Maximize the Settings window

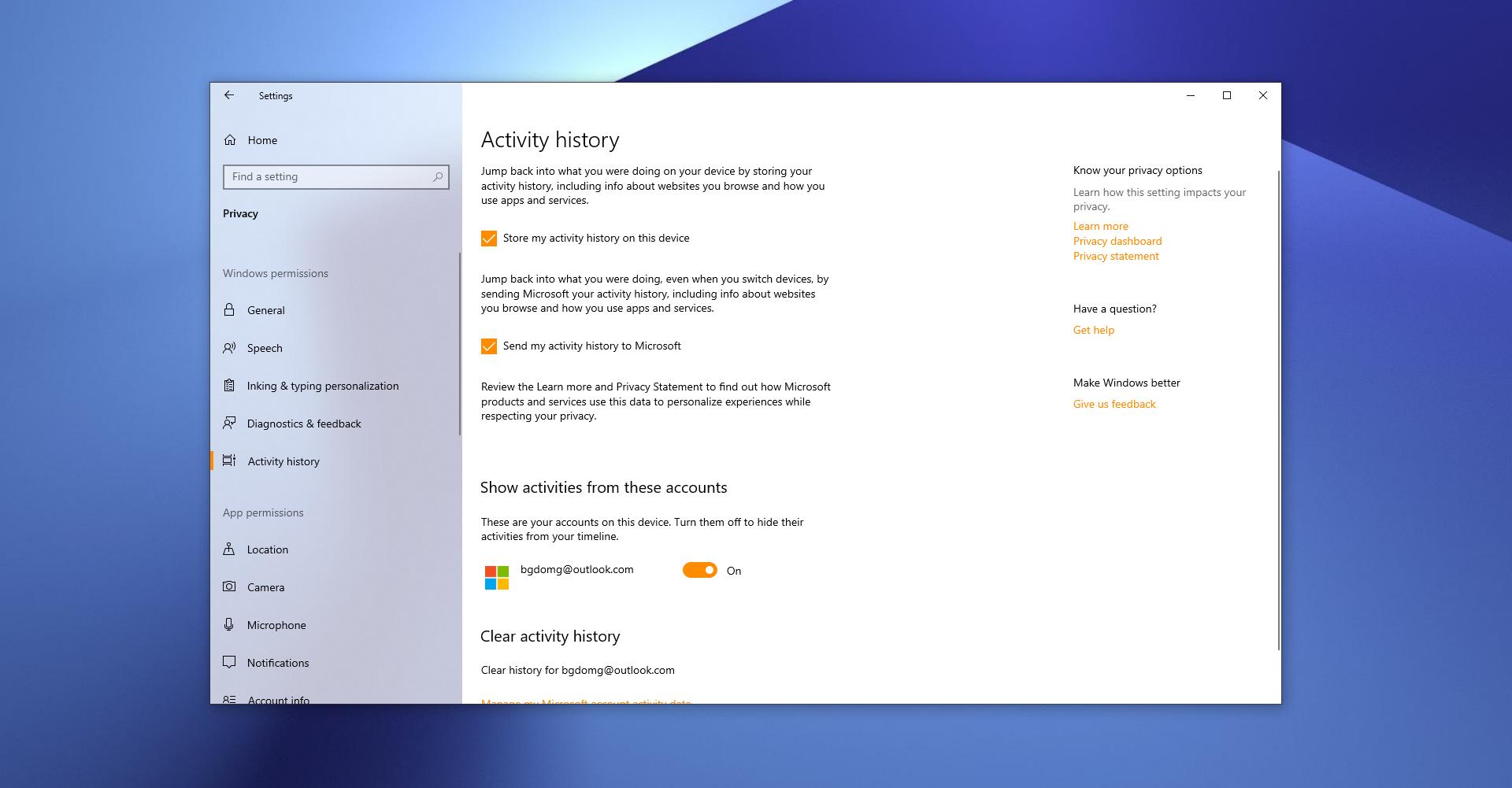tap(1227, 95)
